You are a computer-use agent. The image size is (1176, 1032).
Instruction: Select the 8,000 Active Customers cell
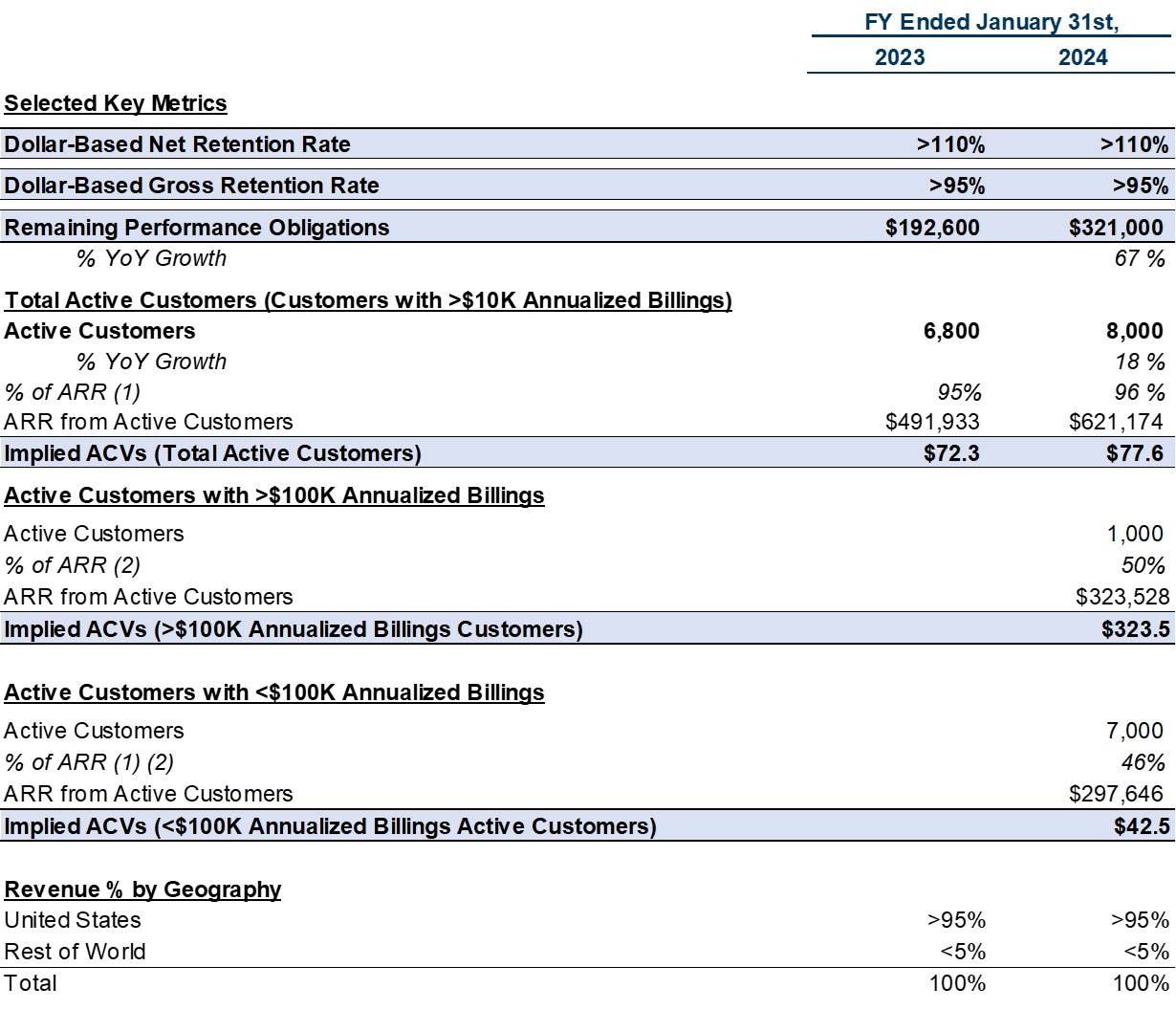pos(1135,331)
